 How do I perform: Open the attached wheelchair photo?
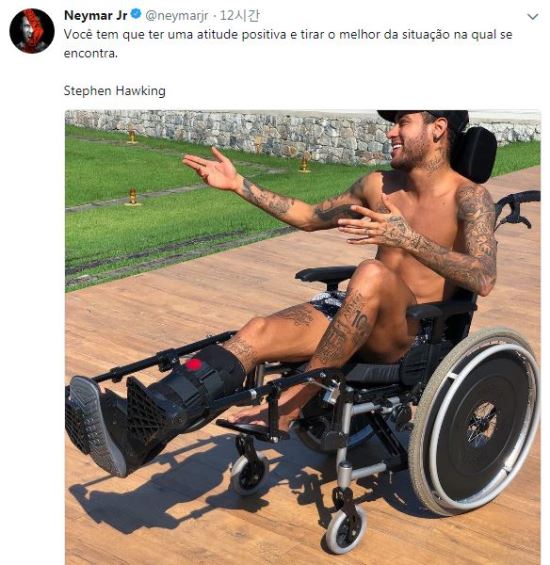pyautogui.click(x=302, y=337)
